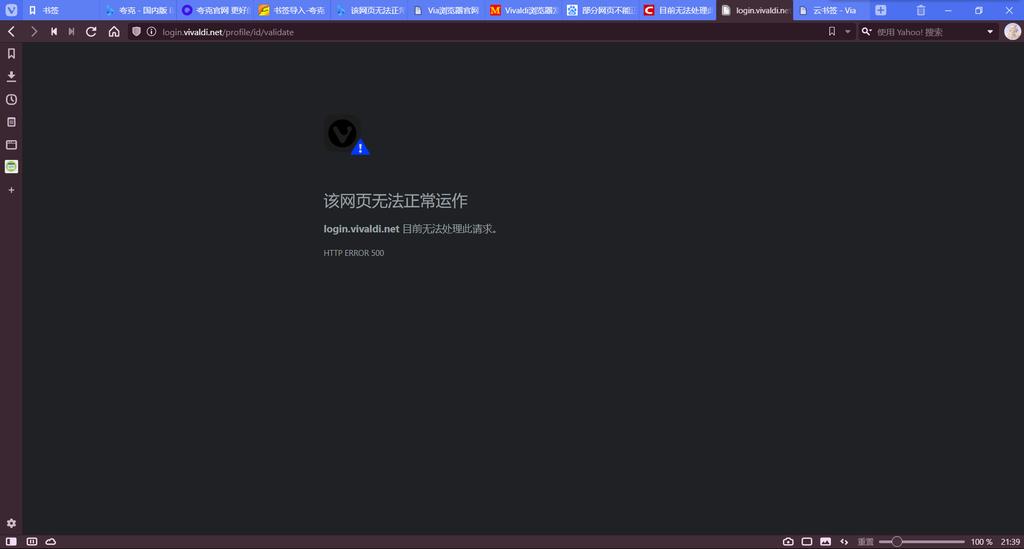This screenshot has width=1024, height=549.
Task: Click the login.vivaldi.net text on error page
Action: click(x=361, y=229)
